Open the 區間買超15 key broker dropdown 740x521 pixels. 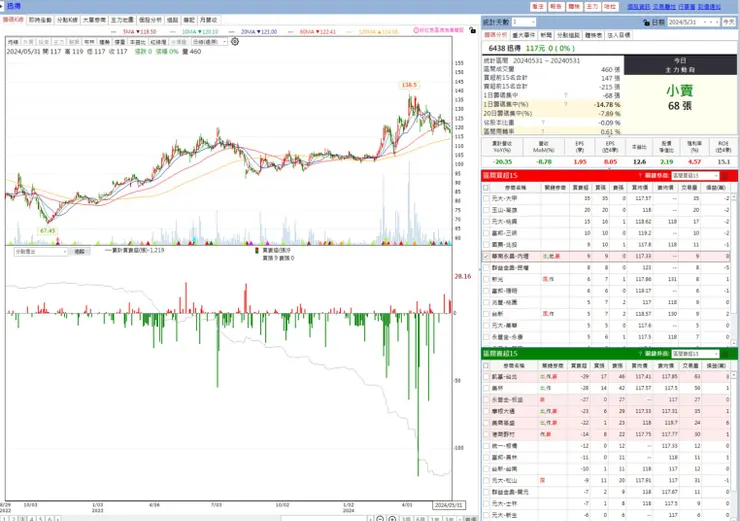pyautogui.click(x=695, y=176)
